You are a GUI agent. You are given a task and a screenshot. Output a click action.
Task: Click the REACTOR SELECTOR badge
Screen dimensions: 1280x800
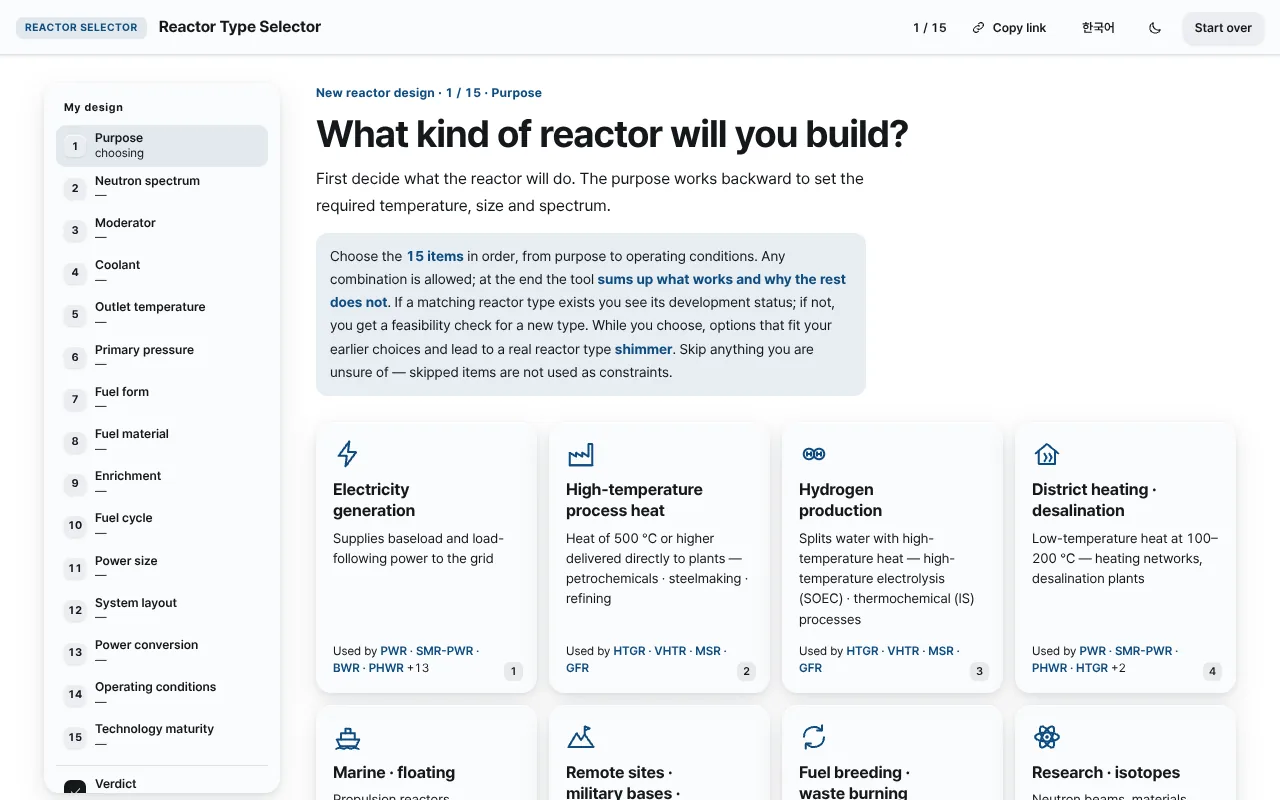[81, 28]
